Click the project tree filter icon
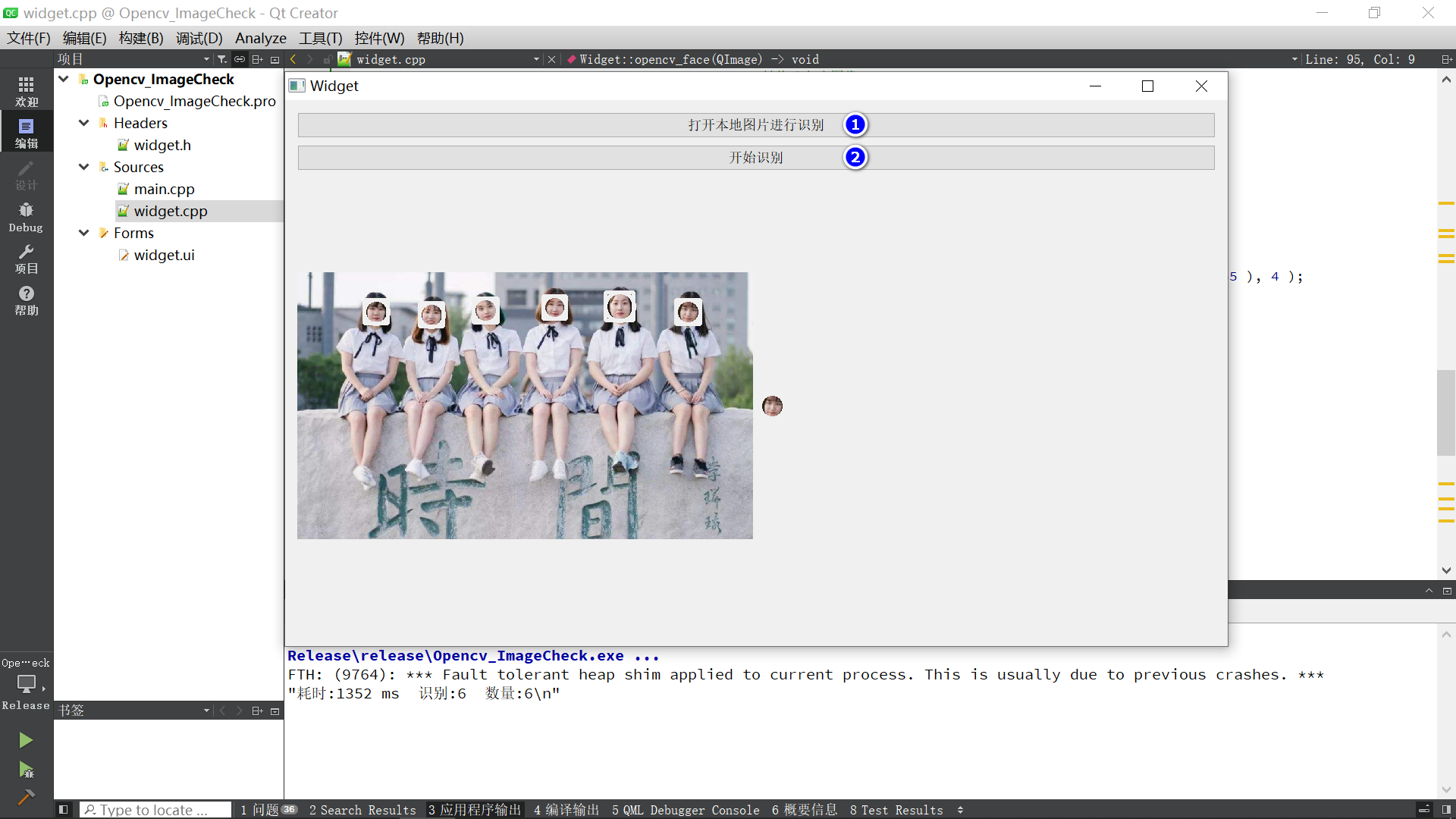Image resolution: width=1456 pixels, height=819 pixels. (x=221, y=59)
